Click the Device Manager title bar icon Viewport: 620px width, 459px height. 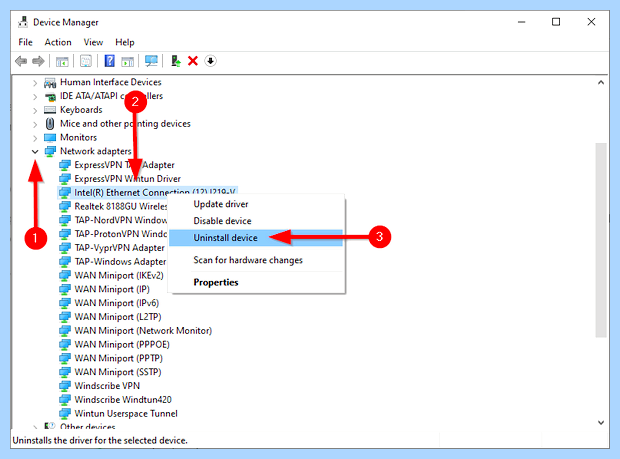tap(23, 22)
